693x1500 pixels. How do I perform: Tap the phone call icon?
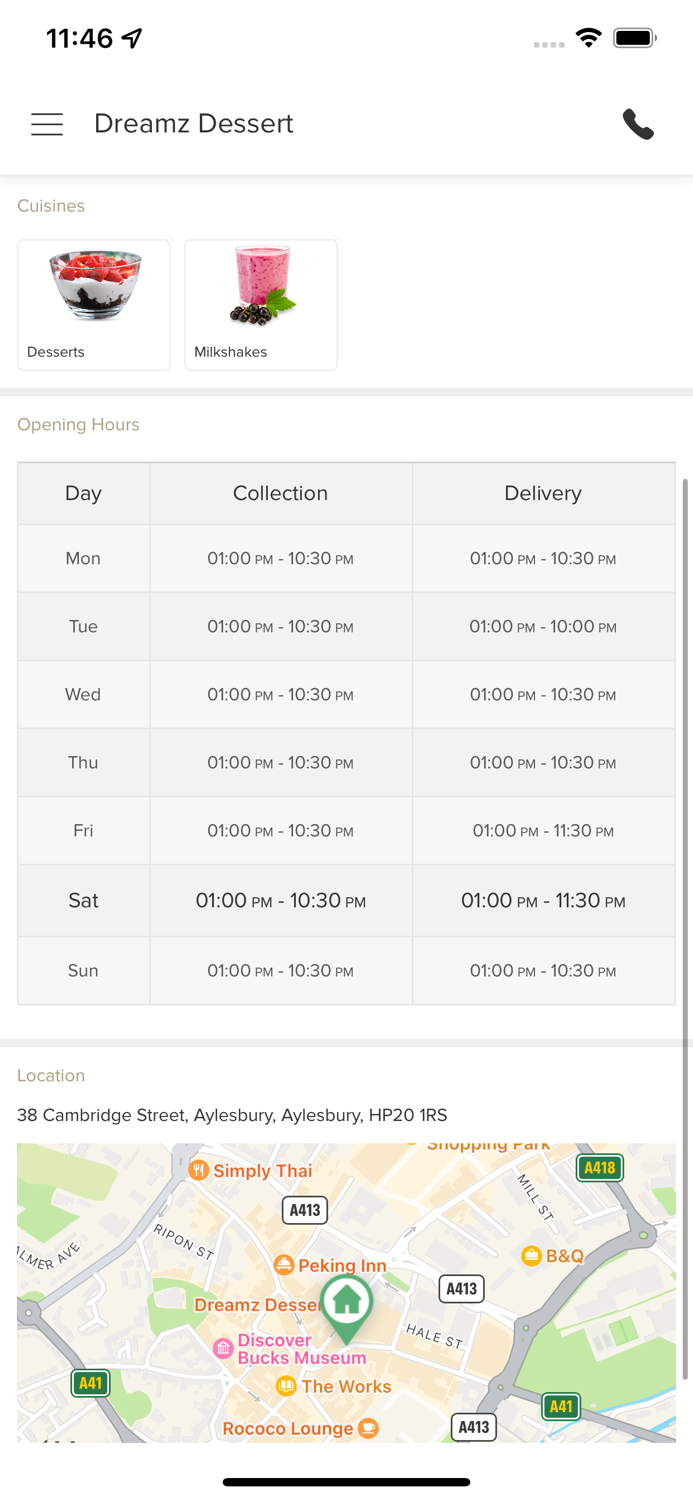point(638,124)
